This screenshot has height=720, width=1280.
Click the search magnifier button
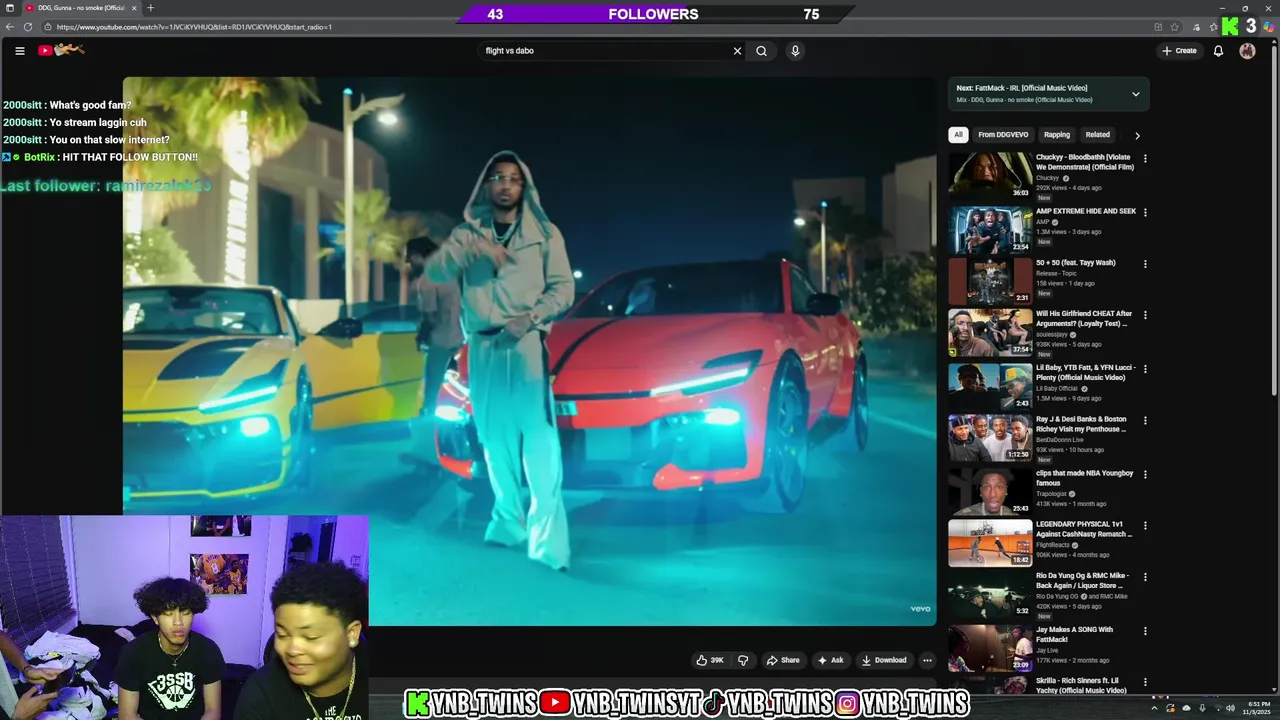761,50
